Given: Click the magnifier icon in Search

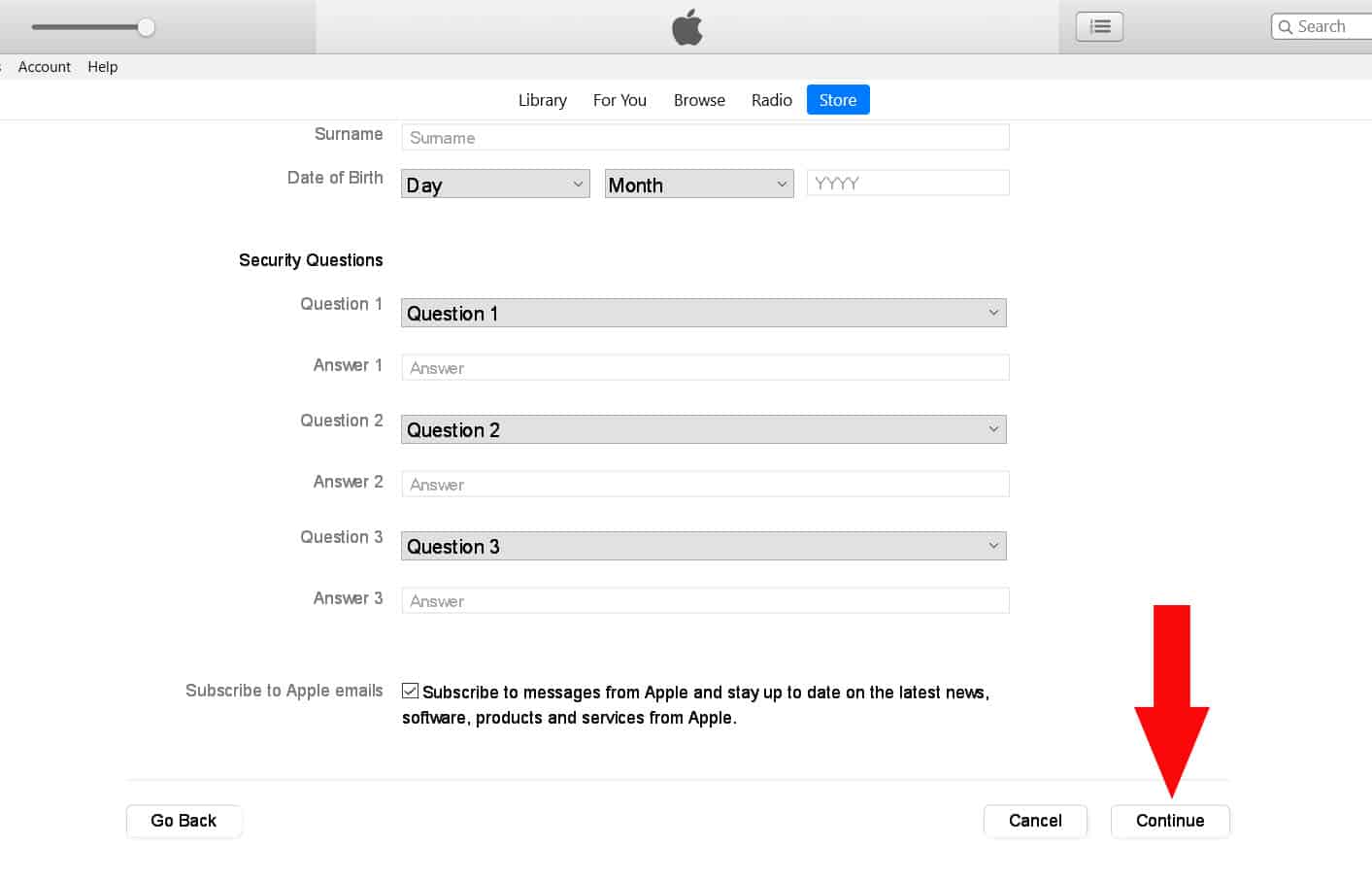Looking at the screenshot, I should pos(1286,27).
